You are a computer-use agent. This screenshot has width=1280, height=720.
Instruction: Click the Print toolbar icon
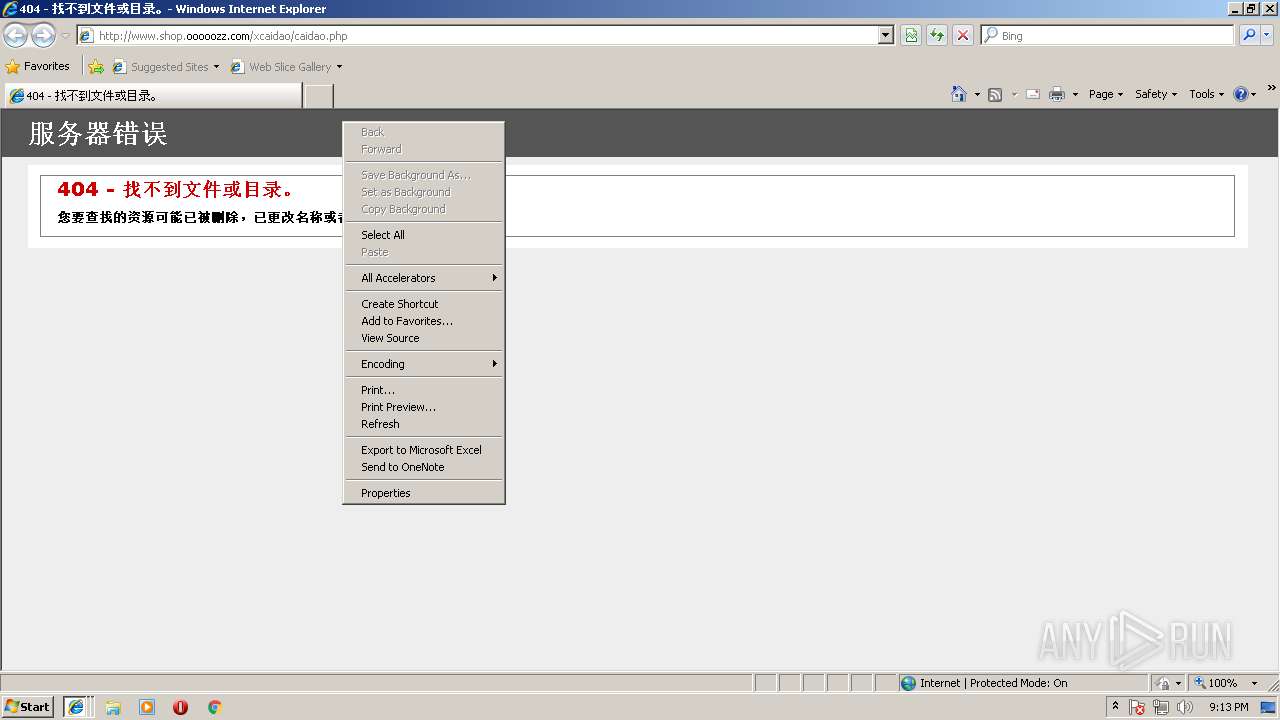tap(1057, 94)
